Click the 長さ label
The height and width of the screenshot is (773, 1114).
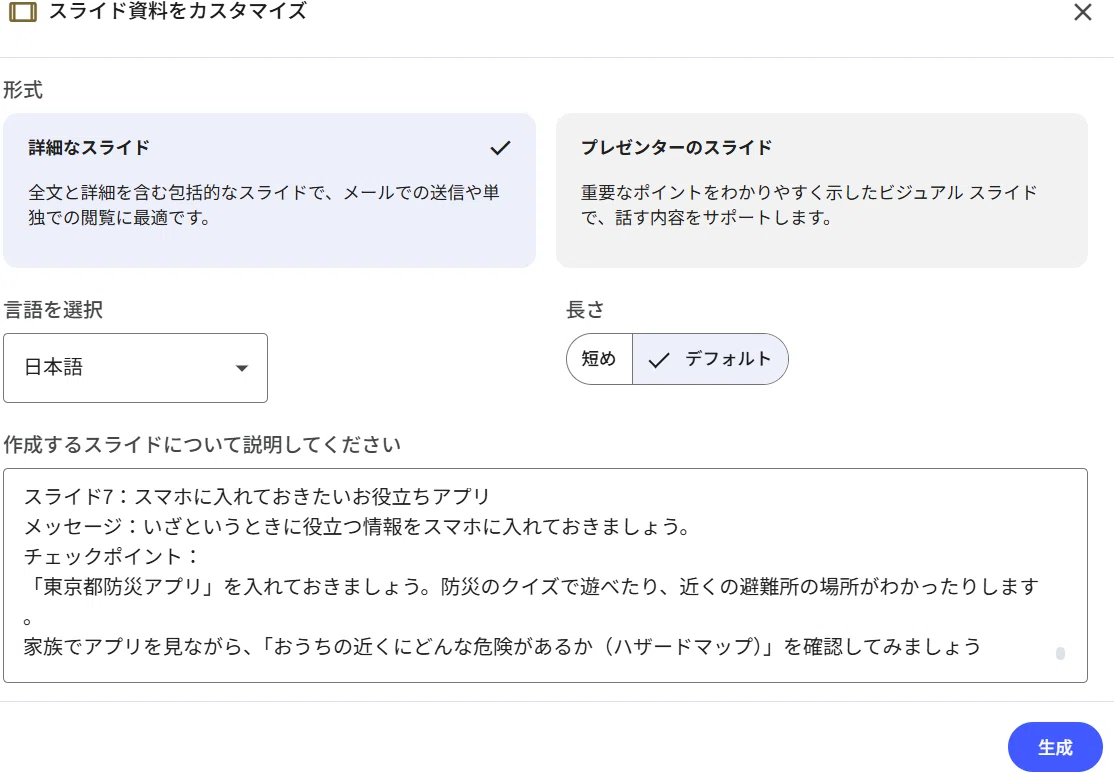tap(585, 310)
